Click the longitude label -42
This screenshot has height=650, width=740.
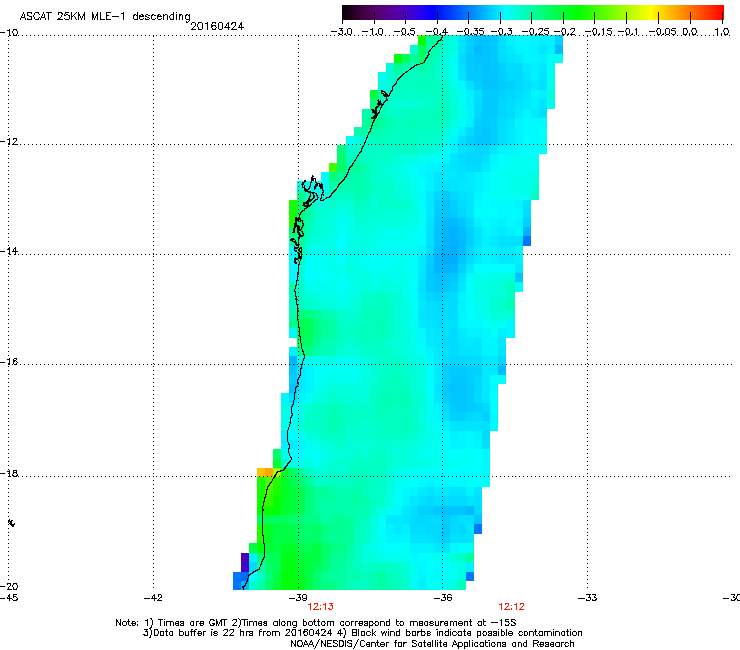pyautogui.click(x=153, y=598)
